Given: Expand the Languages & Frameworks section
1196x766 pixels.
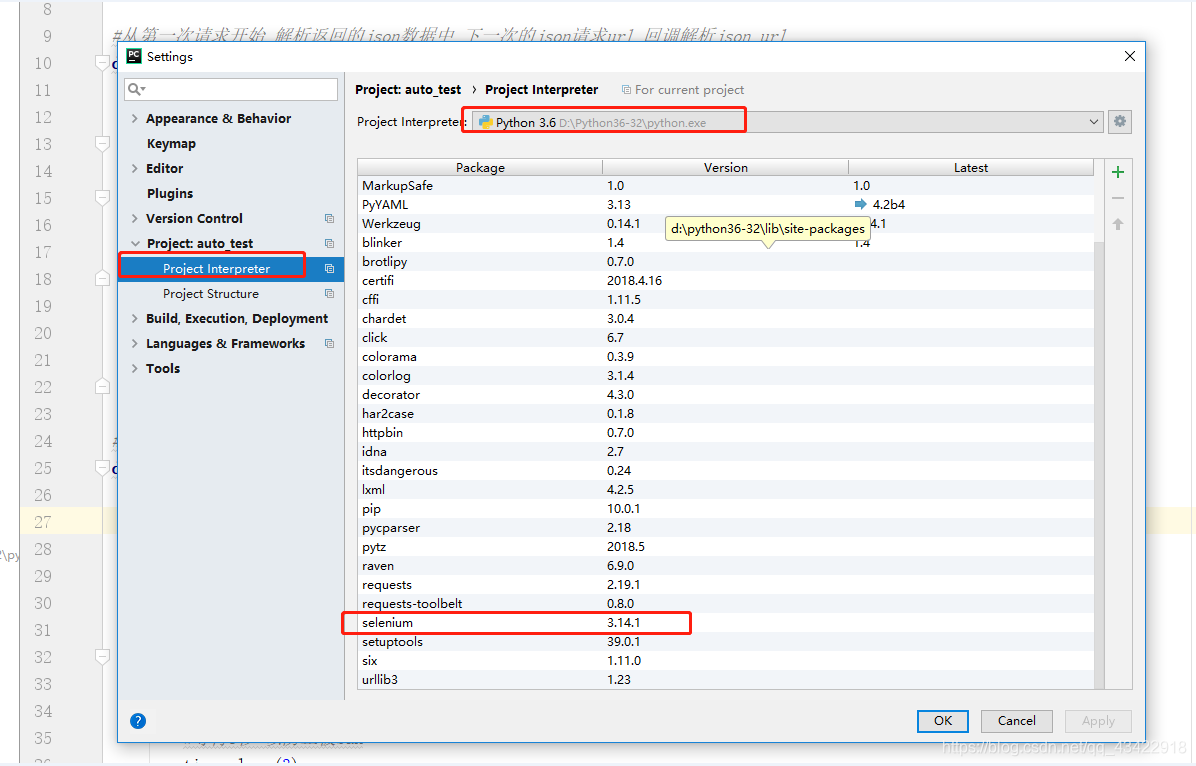Looking at the screenshot, I should tap(135, 343).
